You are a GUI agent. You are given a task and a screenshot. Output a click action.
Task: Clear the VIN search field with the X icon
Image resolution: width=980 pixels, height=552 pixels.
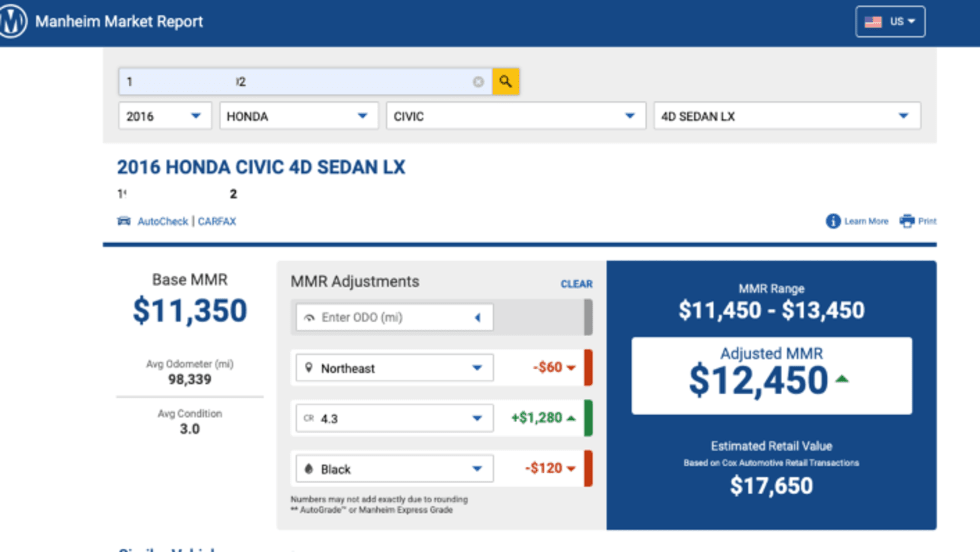[478, 82]
